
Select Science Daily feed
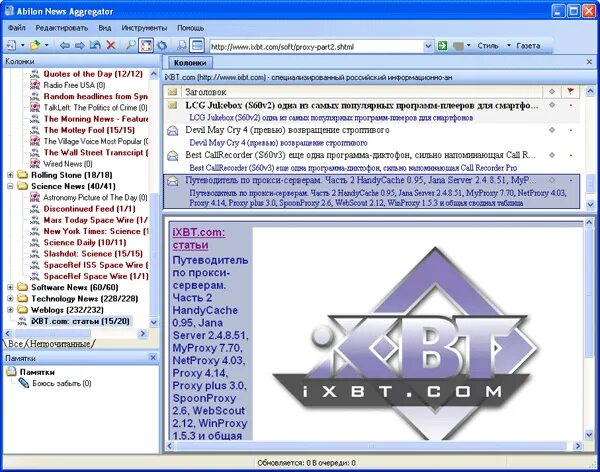[85, 243]
